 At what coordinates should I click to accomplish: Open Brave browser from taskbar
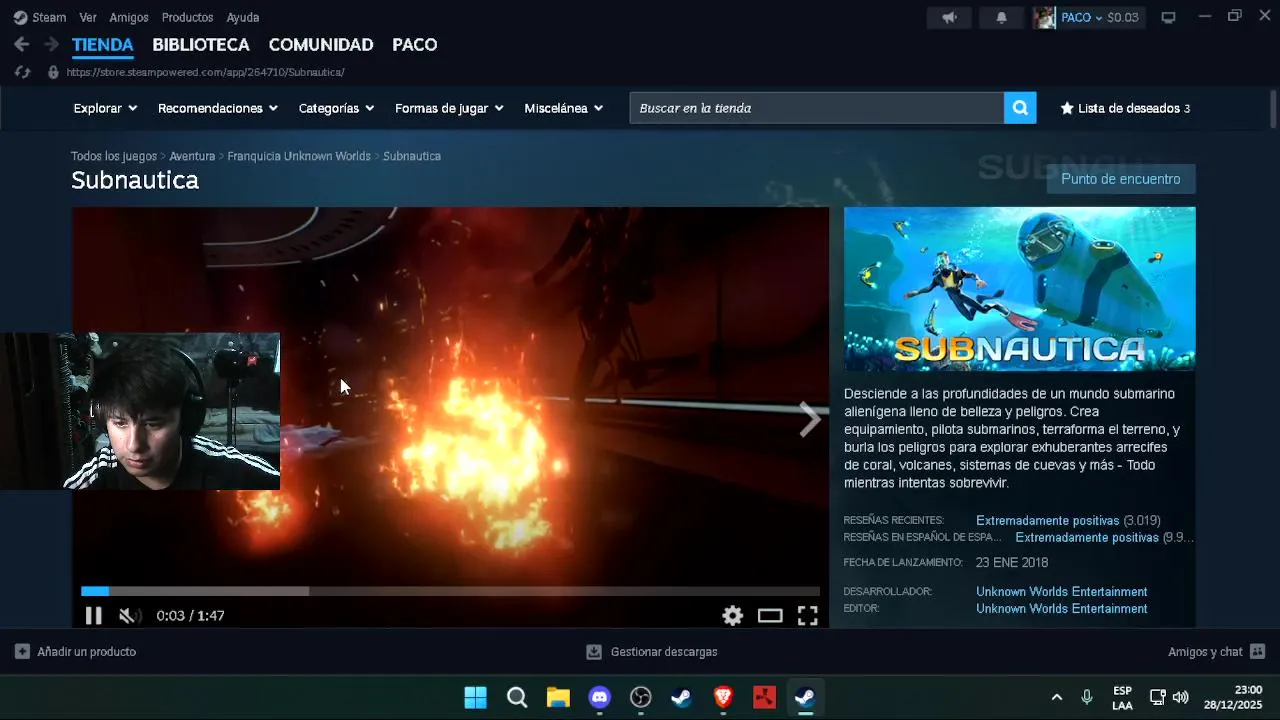point(723,697)
